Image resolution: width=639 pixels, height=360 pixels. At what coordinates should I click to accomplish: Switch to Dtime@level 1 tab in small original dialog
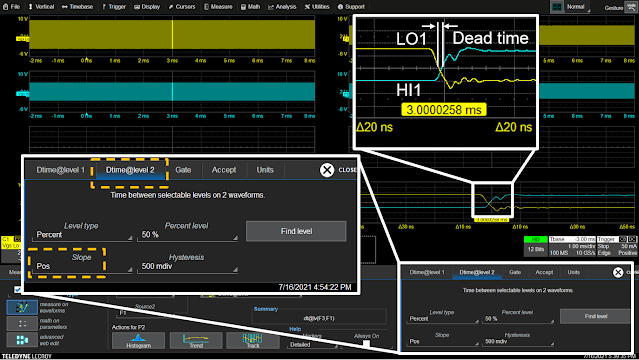427,272
